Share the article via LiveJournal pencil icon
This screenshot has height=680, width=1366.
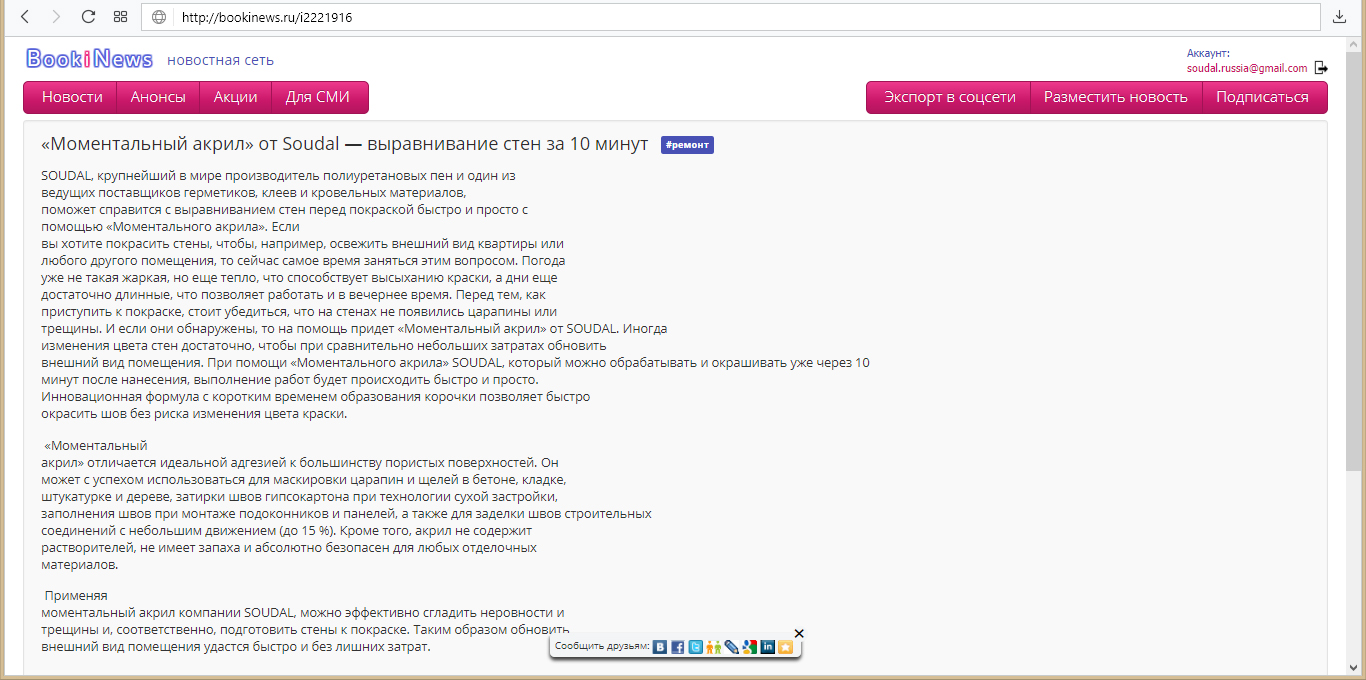pos(732,647)
